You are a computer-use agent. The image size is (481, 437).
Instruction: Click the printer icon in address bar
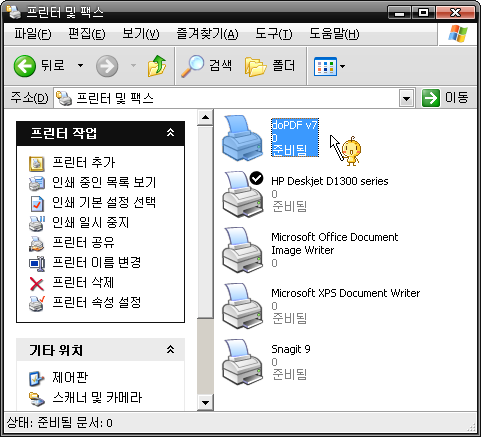pos(64,98)
